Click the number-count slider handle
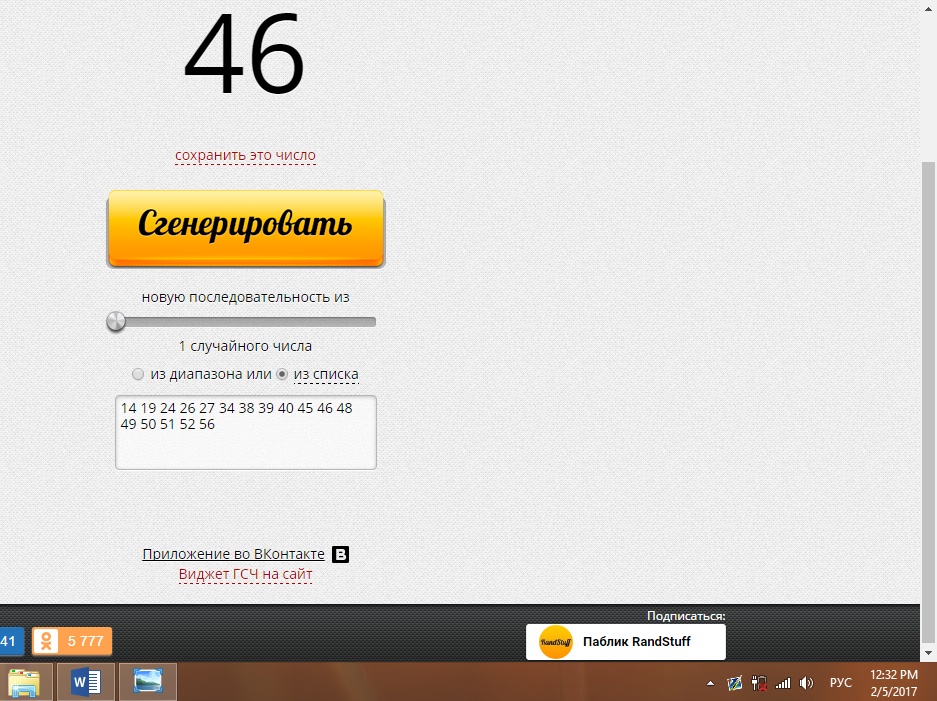The image size is (937, 701). (117, 321)
